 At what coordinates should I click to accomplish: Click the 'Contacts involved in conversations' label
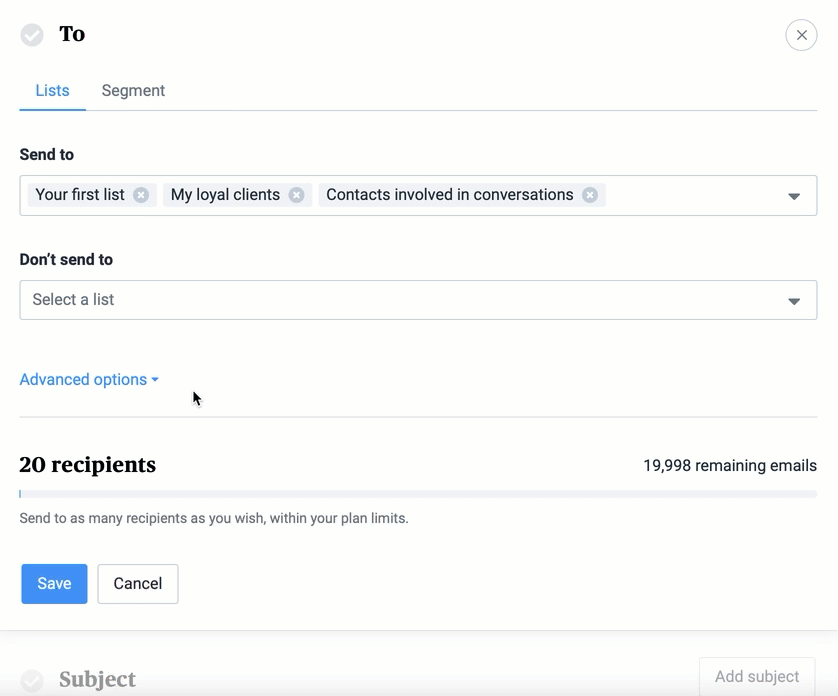(449, 195)
